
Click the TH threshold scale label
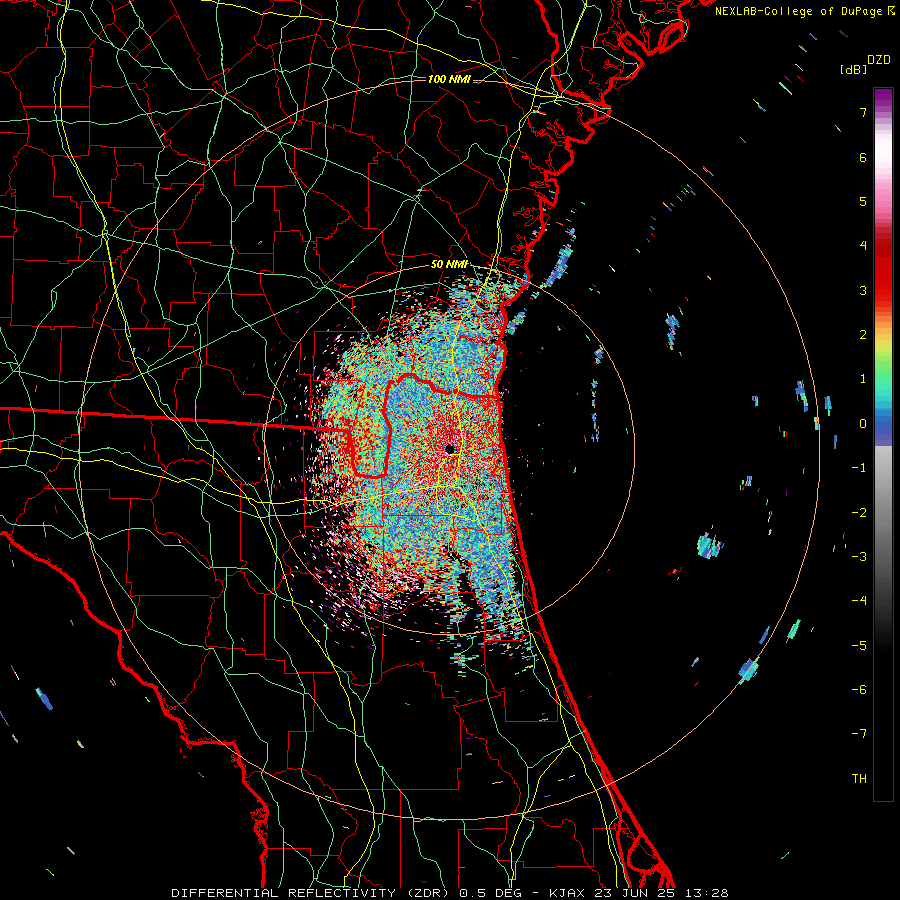tap(859, 779)
